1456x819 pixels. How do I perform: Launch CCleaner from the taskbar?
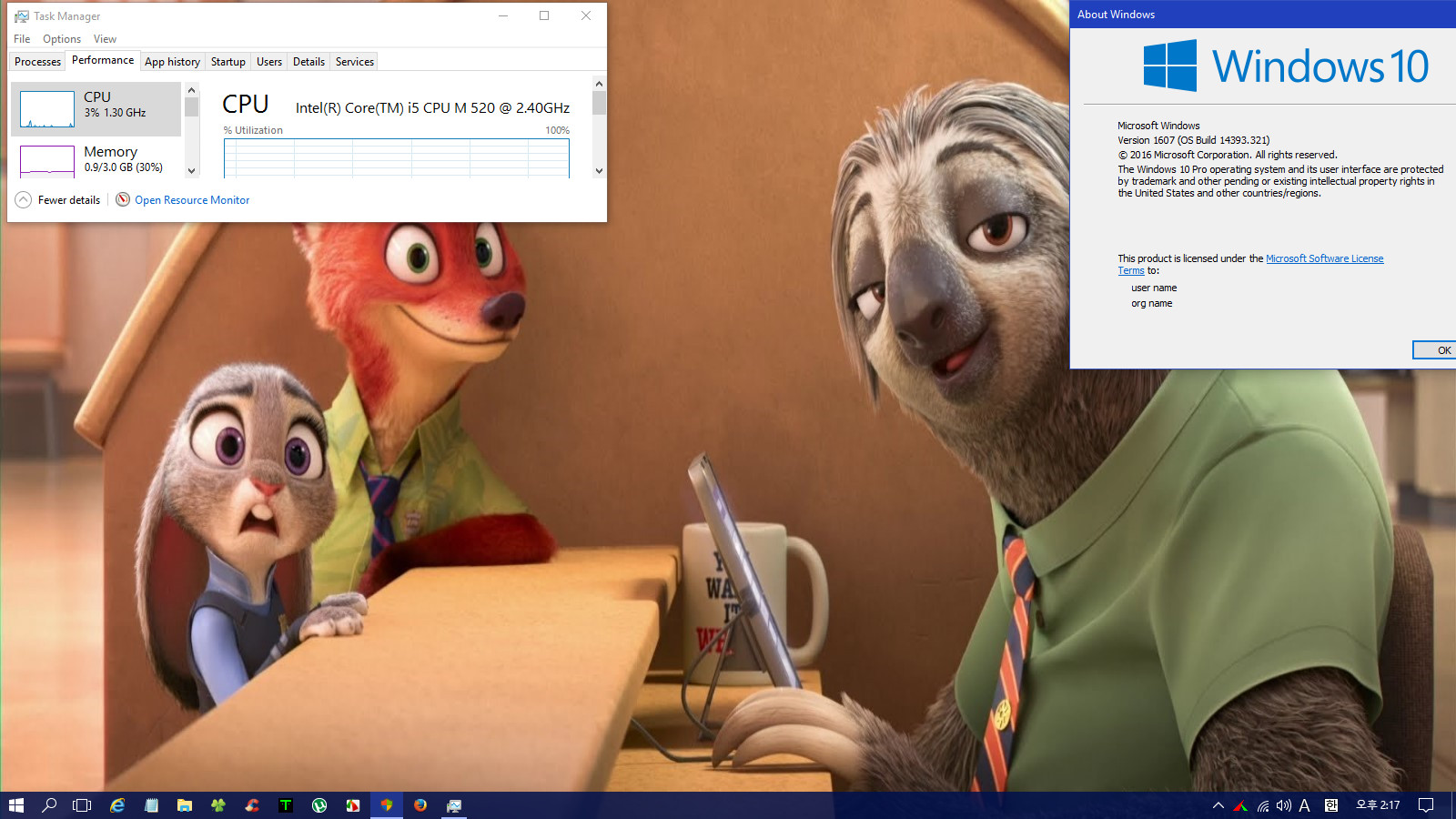(x=252, y=805)
